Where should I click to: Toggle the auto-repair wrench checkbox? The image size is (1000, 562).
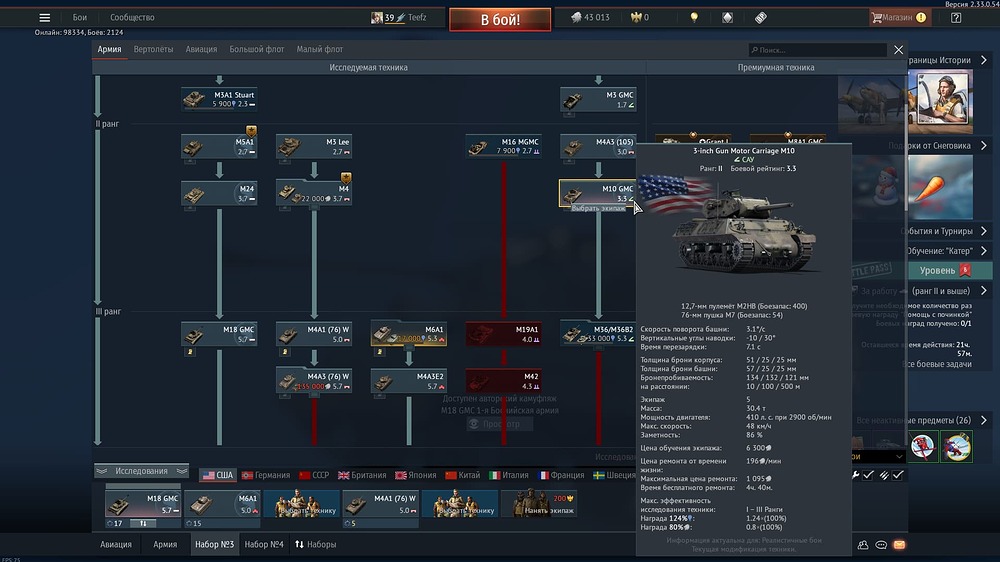868,475
